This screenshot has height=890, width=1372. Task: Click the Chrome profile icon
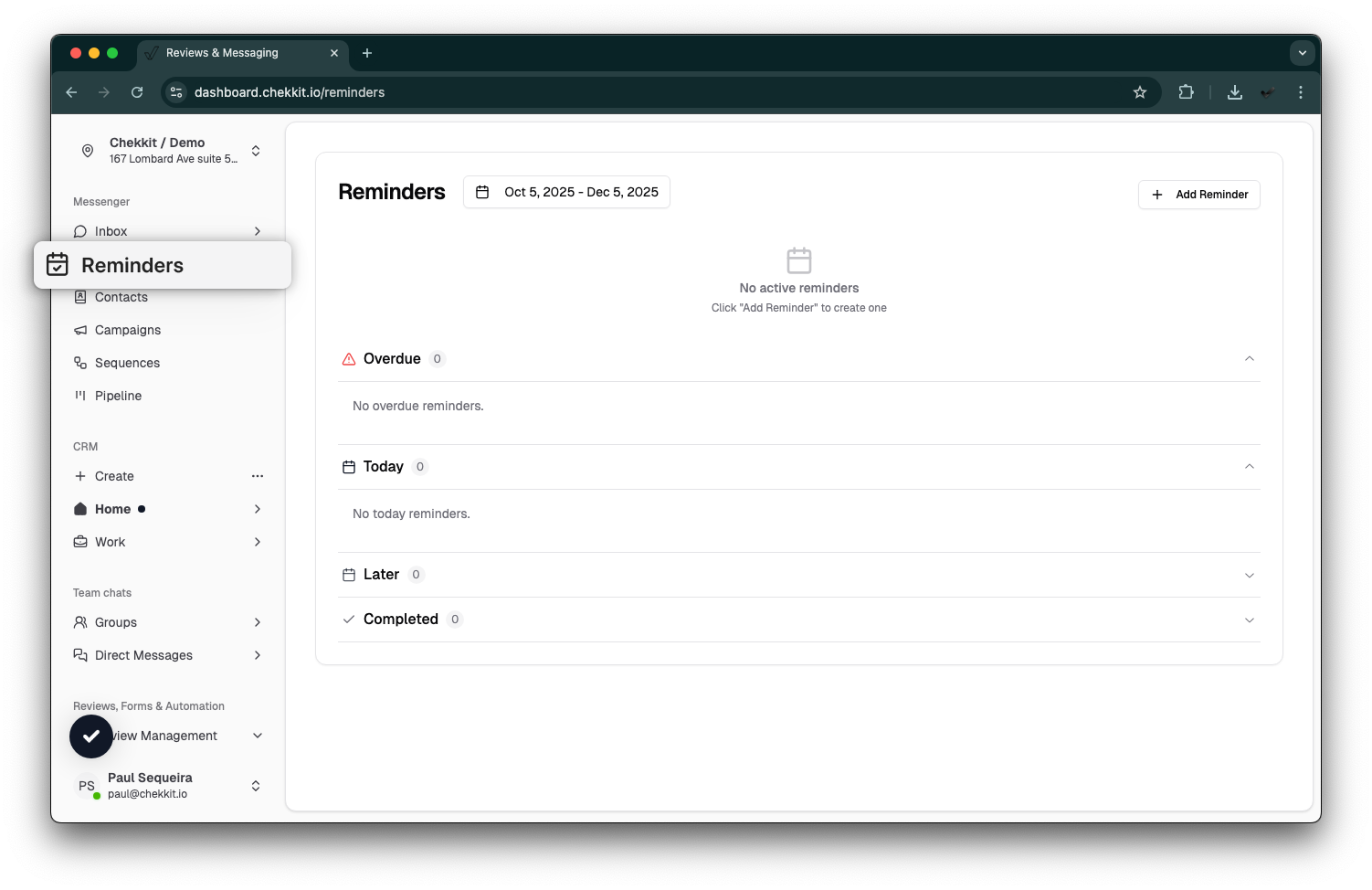coord(1268,92)
